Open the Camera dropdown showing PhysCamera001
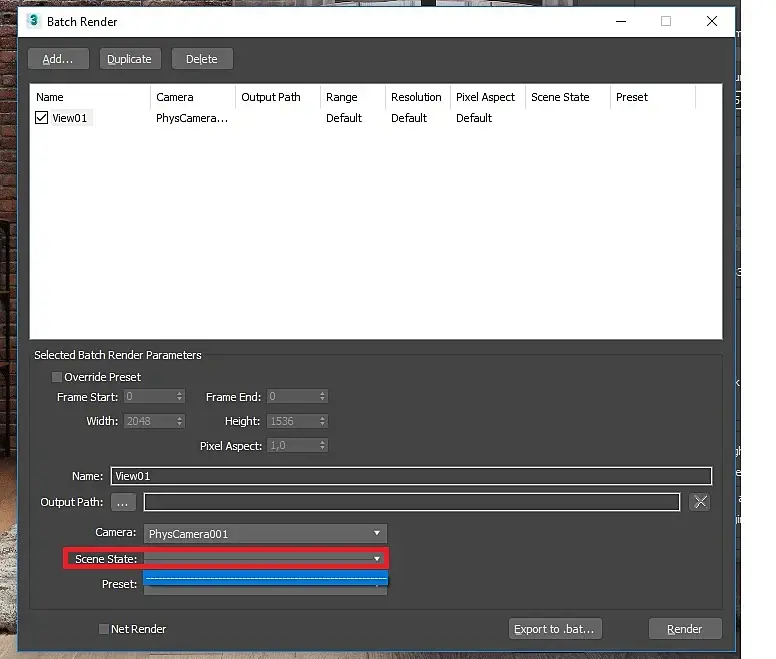The height and width of the screenshot is (659, 776). pyautogui.click(x=265, y=534)
